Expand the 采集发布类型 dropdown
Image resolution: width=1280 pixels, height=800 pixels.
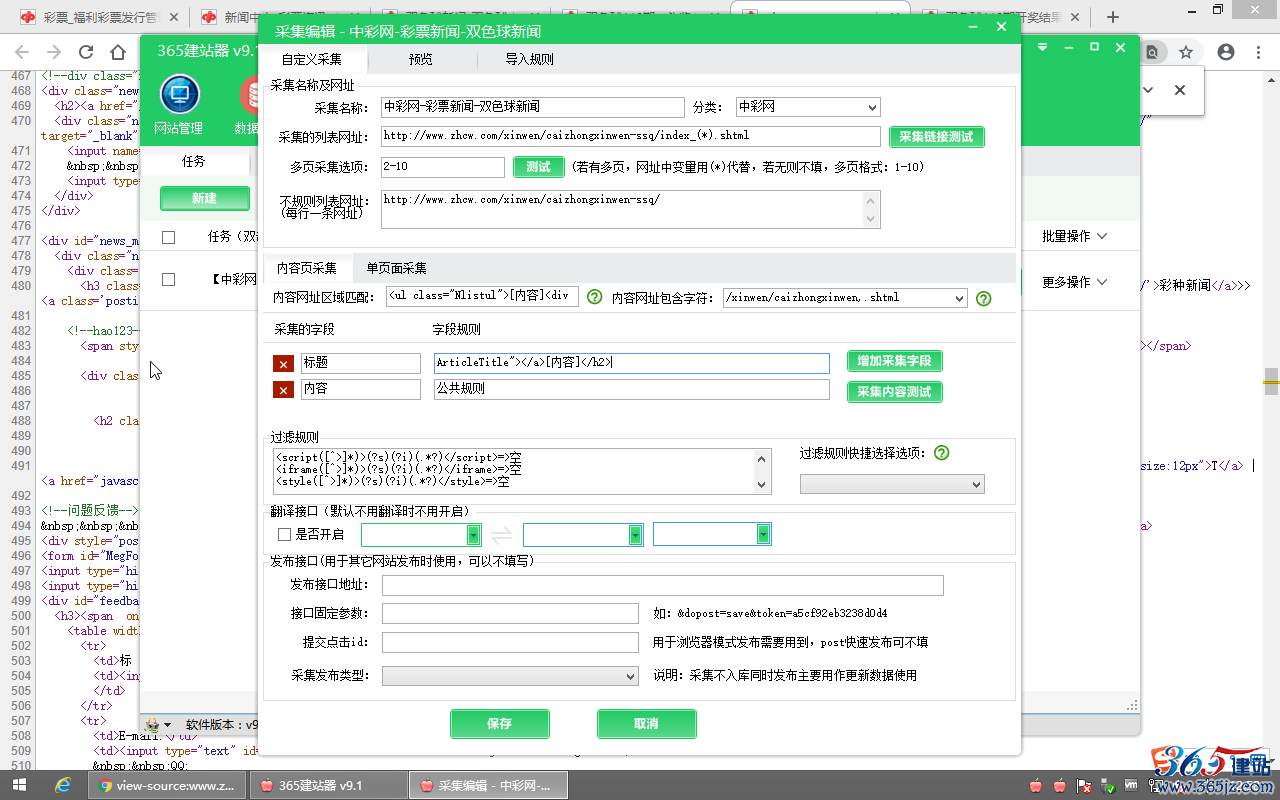click(510, 676)
